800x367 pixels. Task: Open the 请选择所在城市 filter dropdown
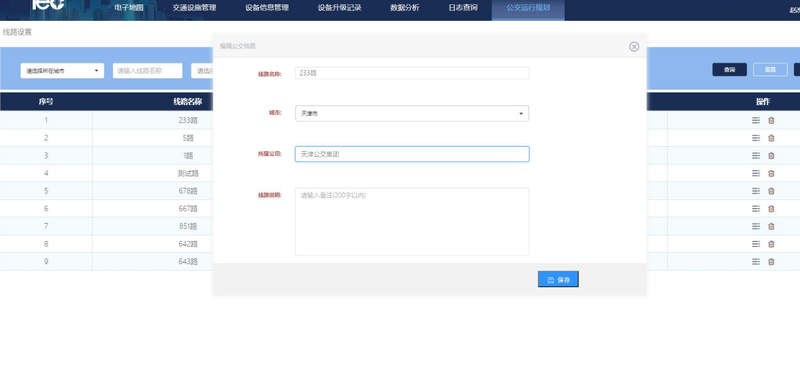coord(62,71)
